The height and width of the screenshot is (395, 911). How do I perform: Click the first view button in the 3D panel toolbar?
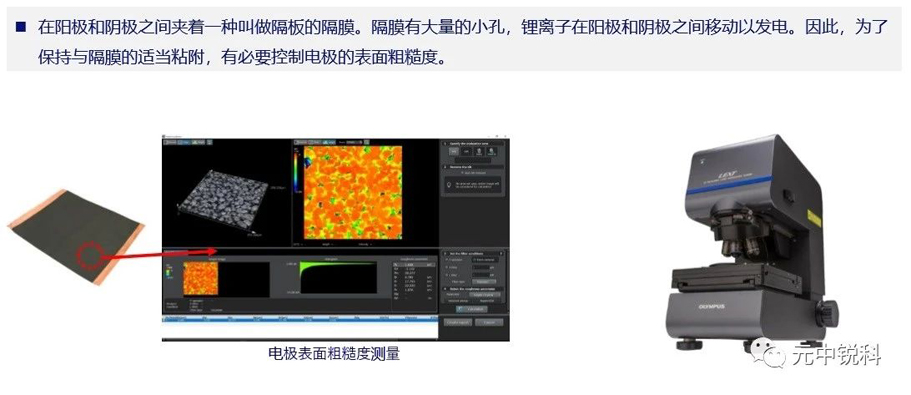click(x=170, y=142)
